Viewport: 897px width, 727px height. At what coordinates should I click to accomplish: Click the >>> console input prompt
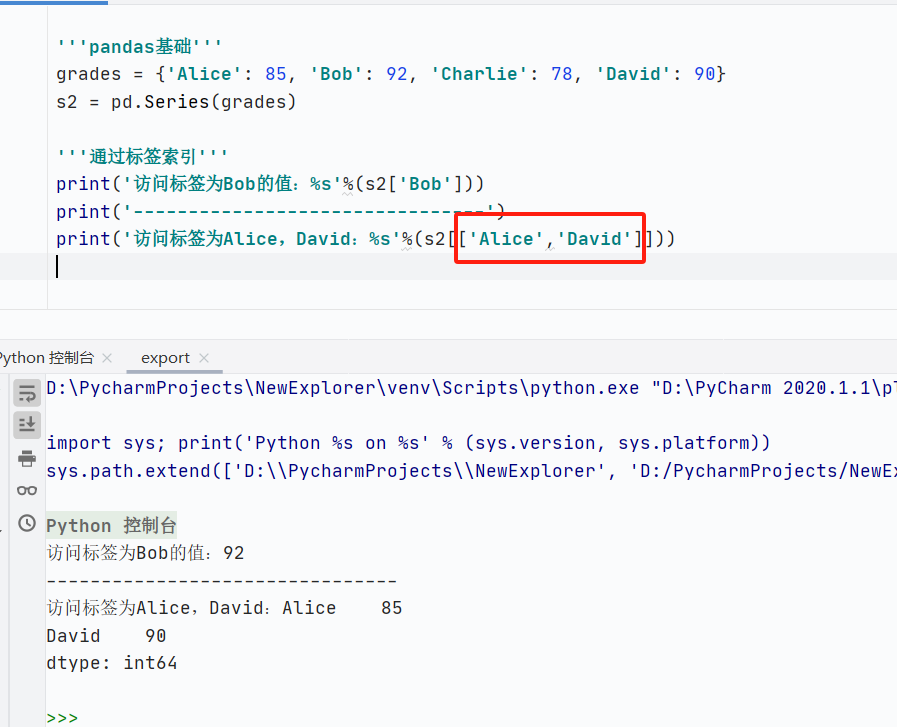pos(62,718)
